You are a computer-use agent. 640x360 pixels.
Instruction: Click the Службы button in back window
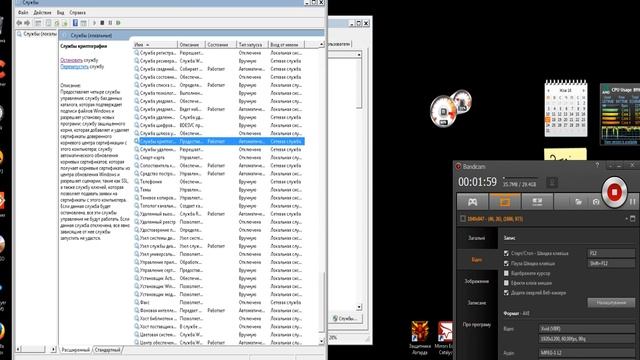coord(346,318)
